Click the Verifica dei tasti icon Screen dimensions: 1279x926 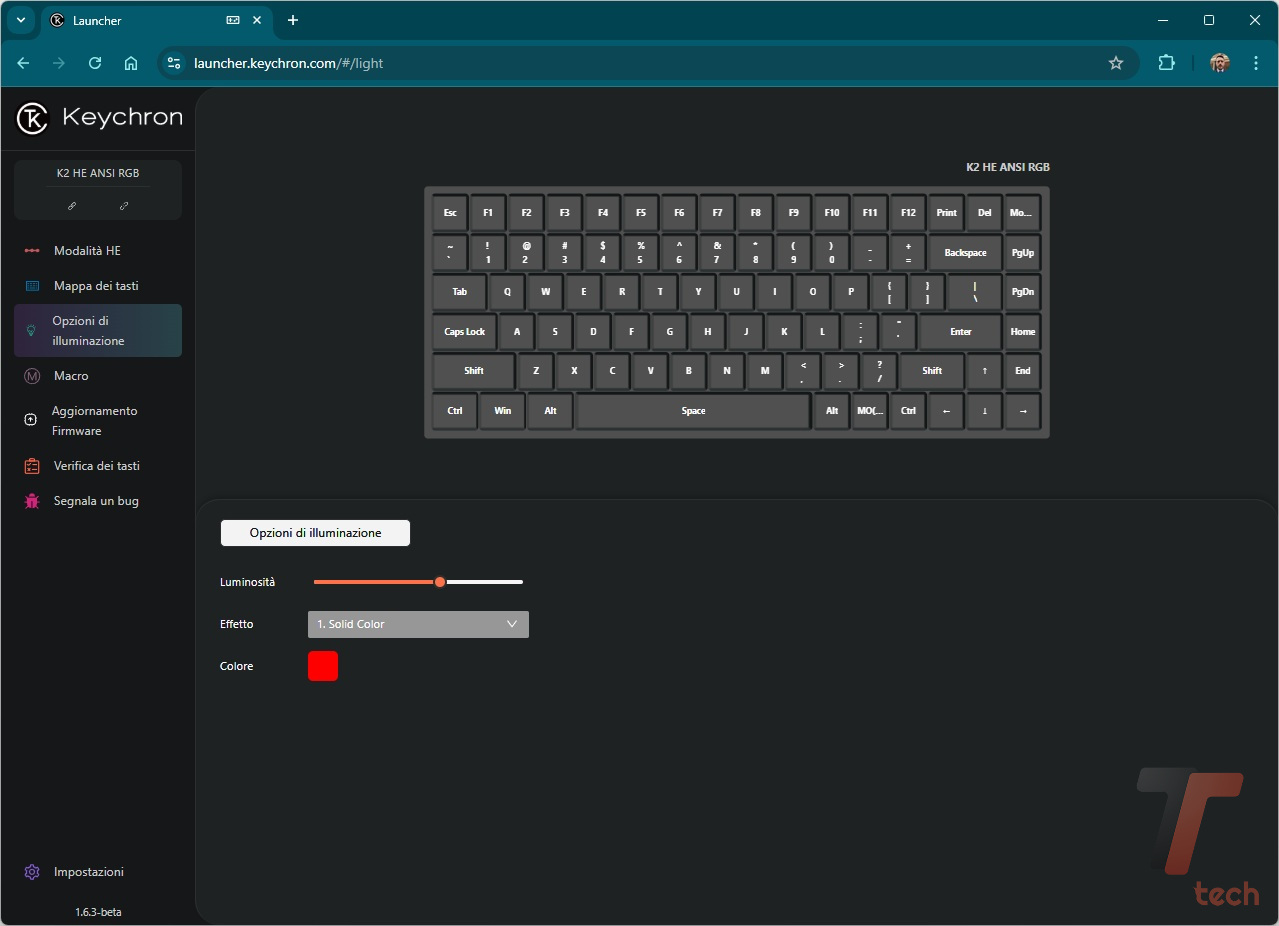(32, 466)
